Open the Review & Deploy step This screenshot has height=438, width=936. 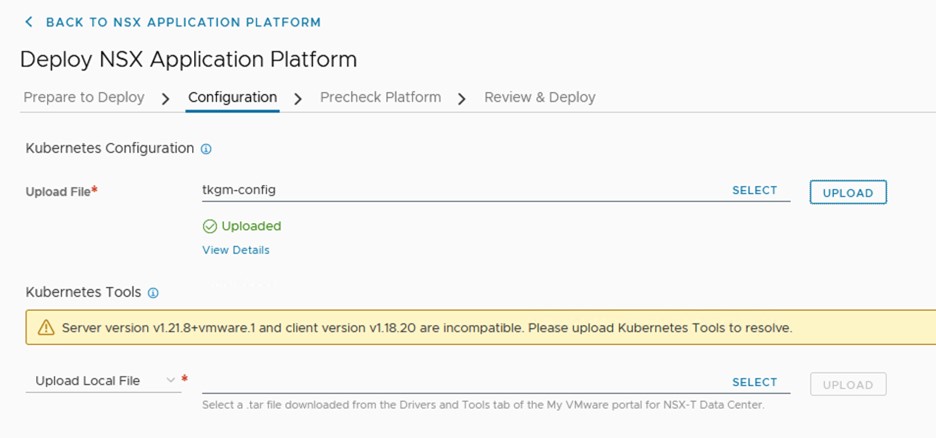[540, 97]
